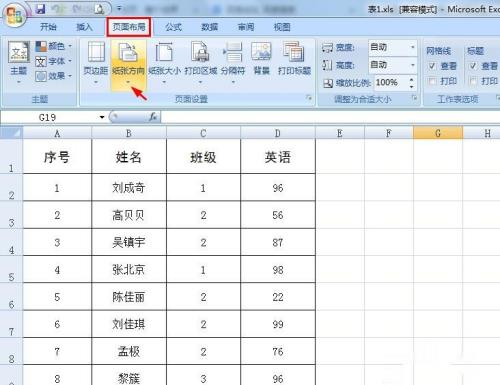500x385 pixels.
Task: Enable the 网格线 打印 checkbox
Action: pos(432,81)
